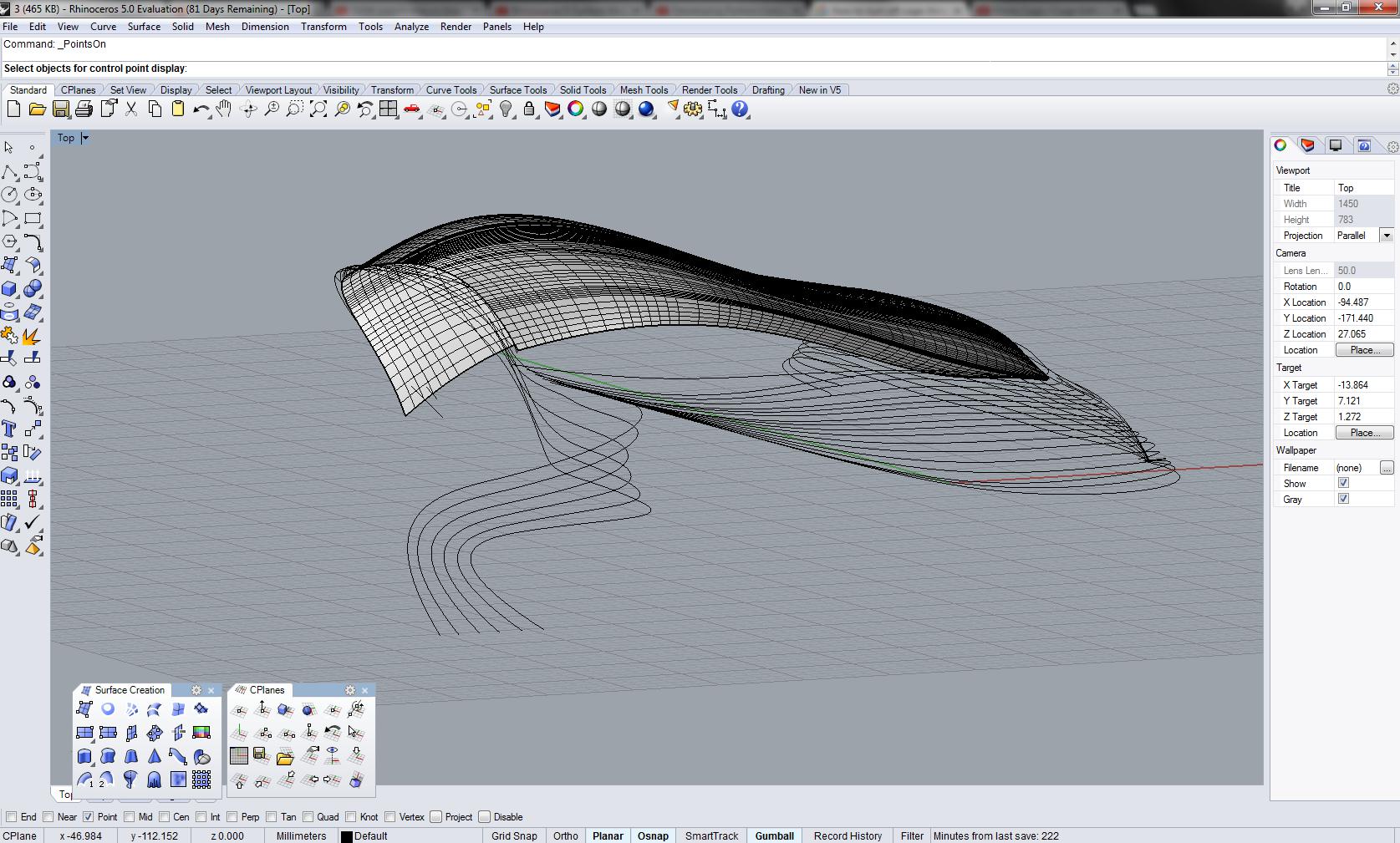Click the Print icon
Viewport: 1400px width, 843px height.
pos(84,109)
